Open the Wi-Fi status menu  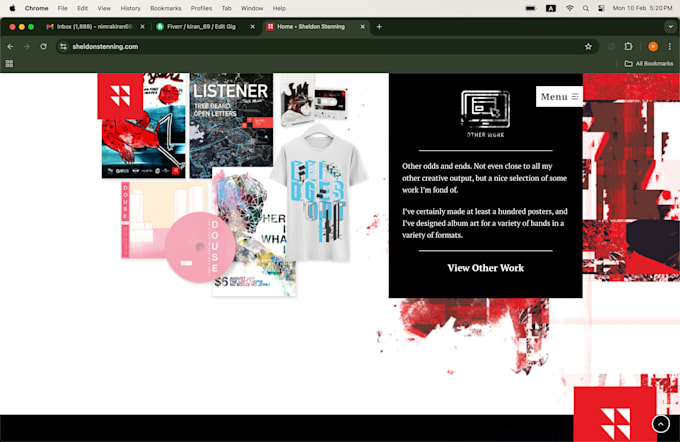570,8
